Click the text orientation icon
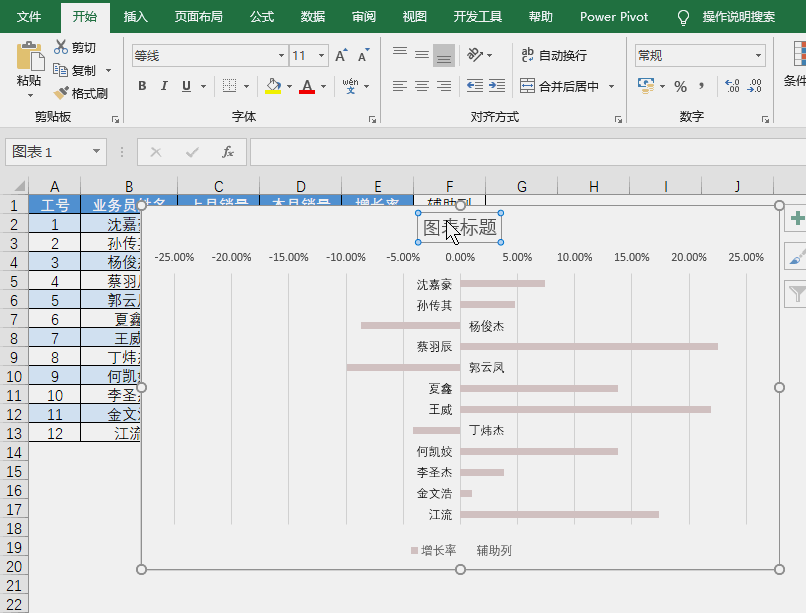 tap(475, 54)
